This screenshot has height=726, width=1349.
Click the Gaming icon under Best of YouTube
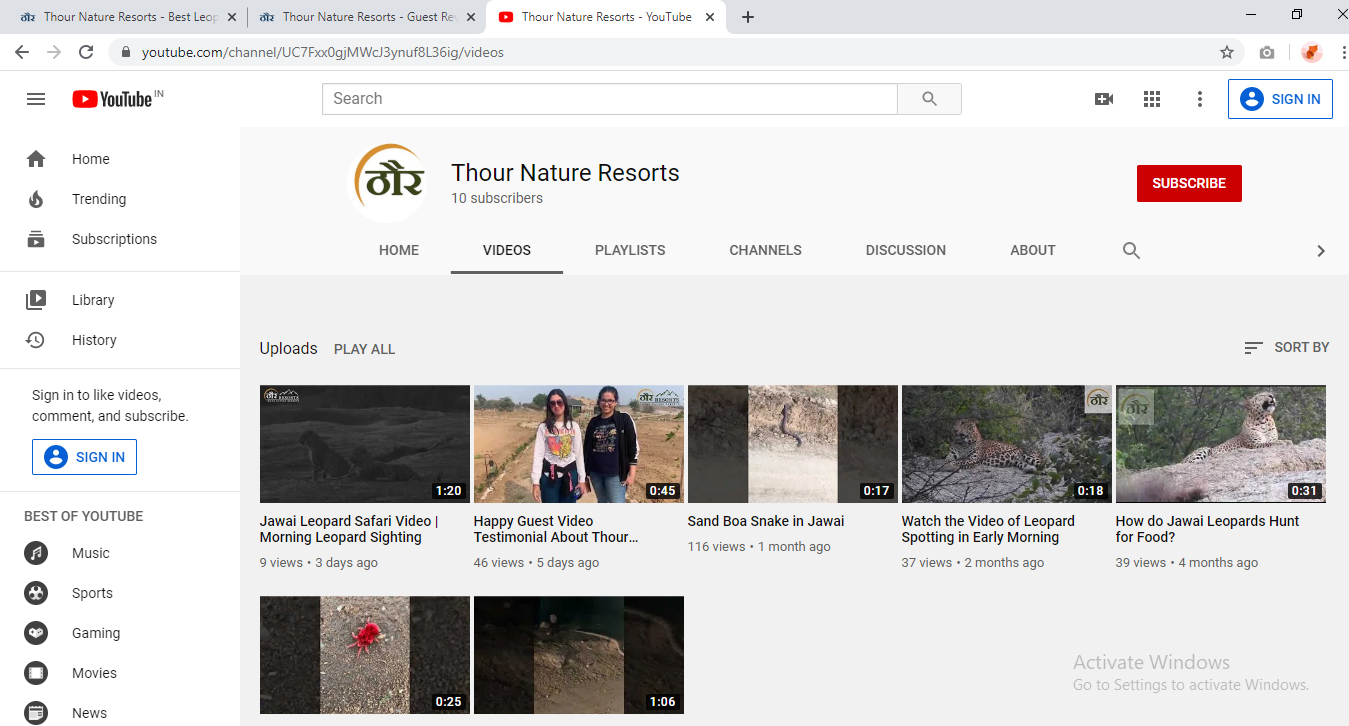[x=36, y=633]
